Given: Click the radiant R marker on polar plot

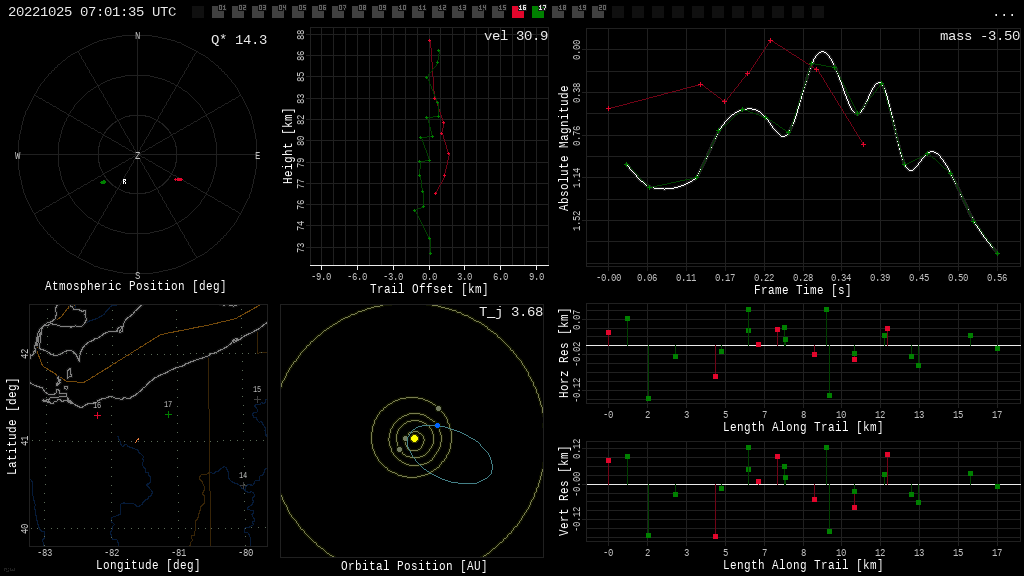Looking at the screenshot, I should tap(125, 182).
